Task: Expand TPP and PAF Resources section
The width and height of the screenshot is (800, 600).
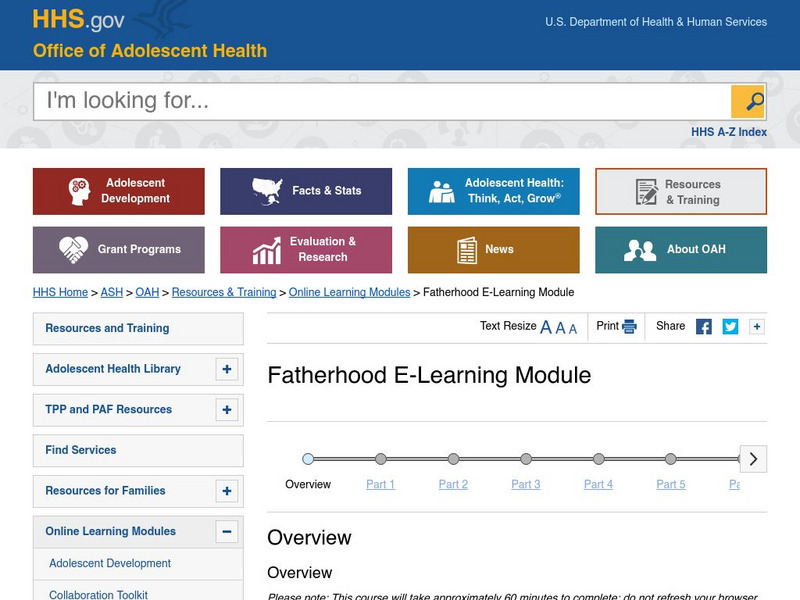Action: 228,410
